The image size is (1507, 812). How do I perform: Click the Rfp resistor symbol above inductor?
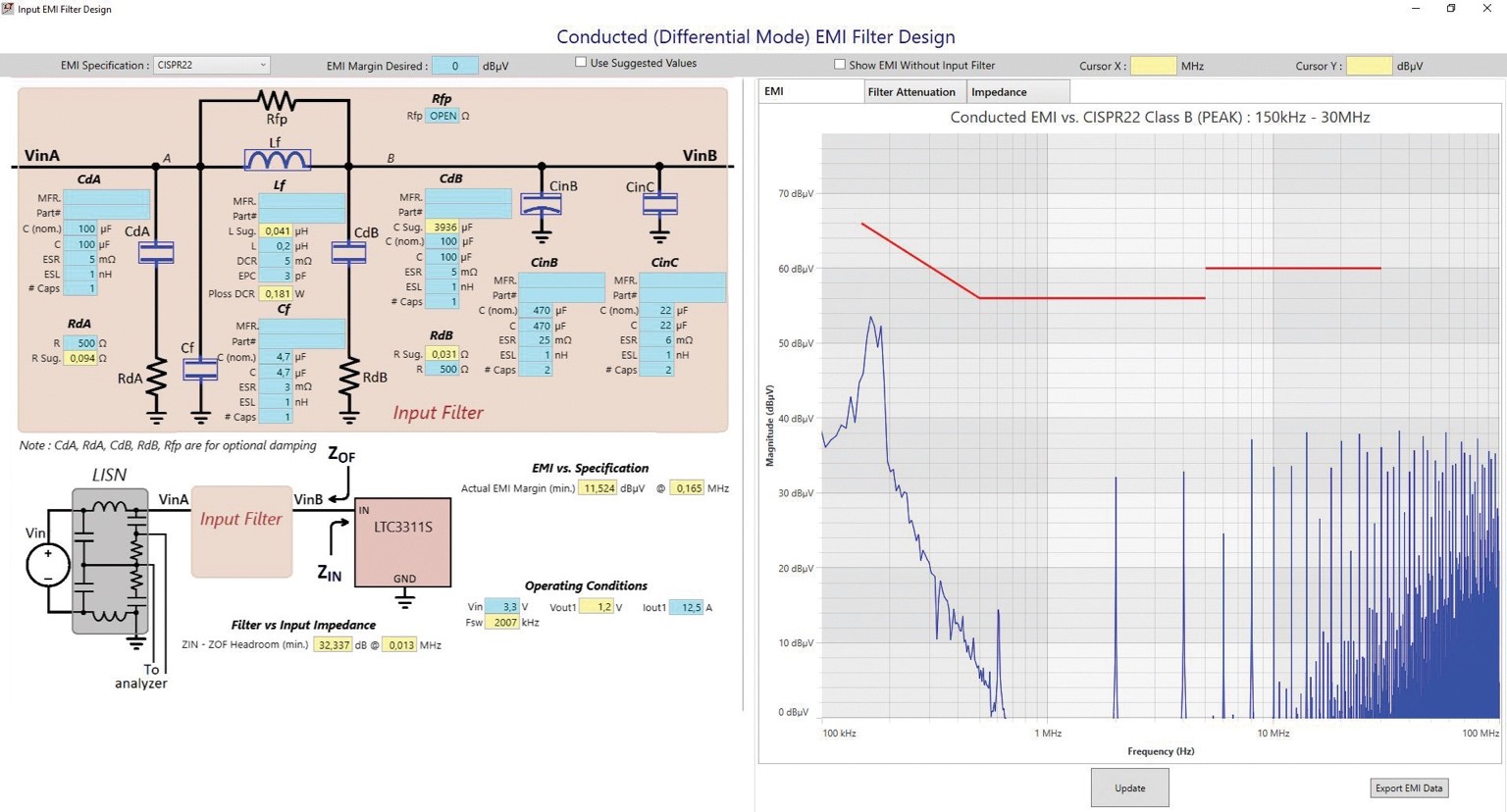[277, 100]
